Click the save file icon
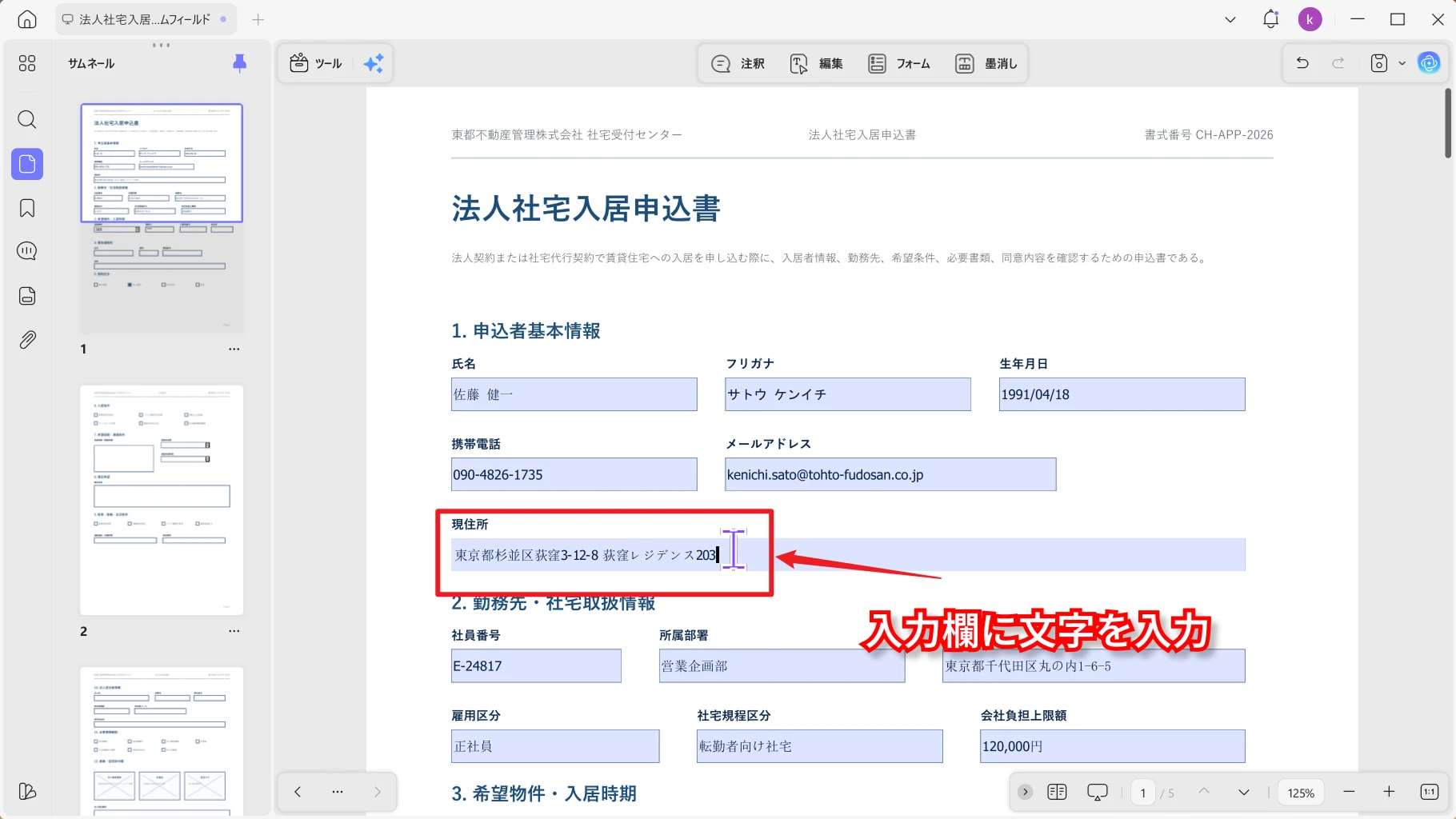The image size is (1456, 819). [1379, 63]
